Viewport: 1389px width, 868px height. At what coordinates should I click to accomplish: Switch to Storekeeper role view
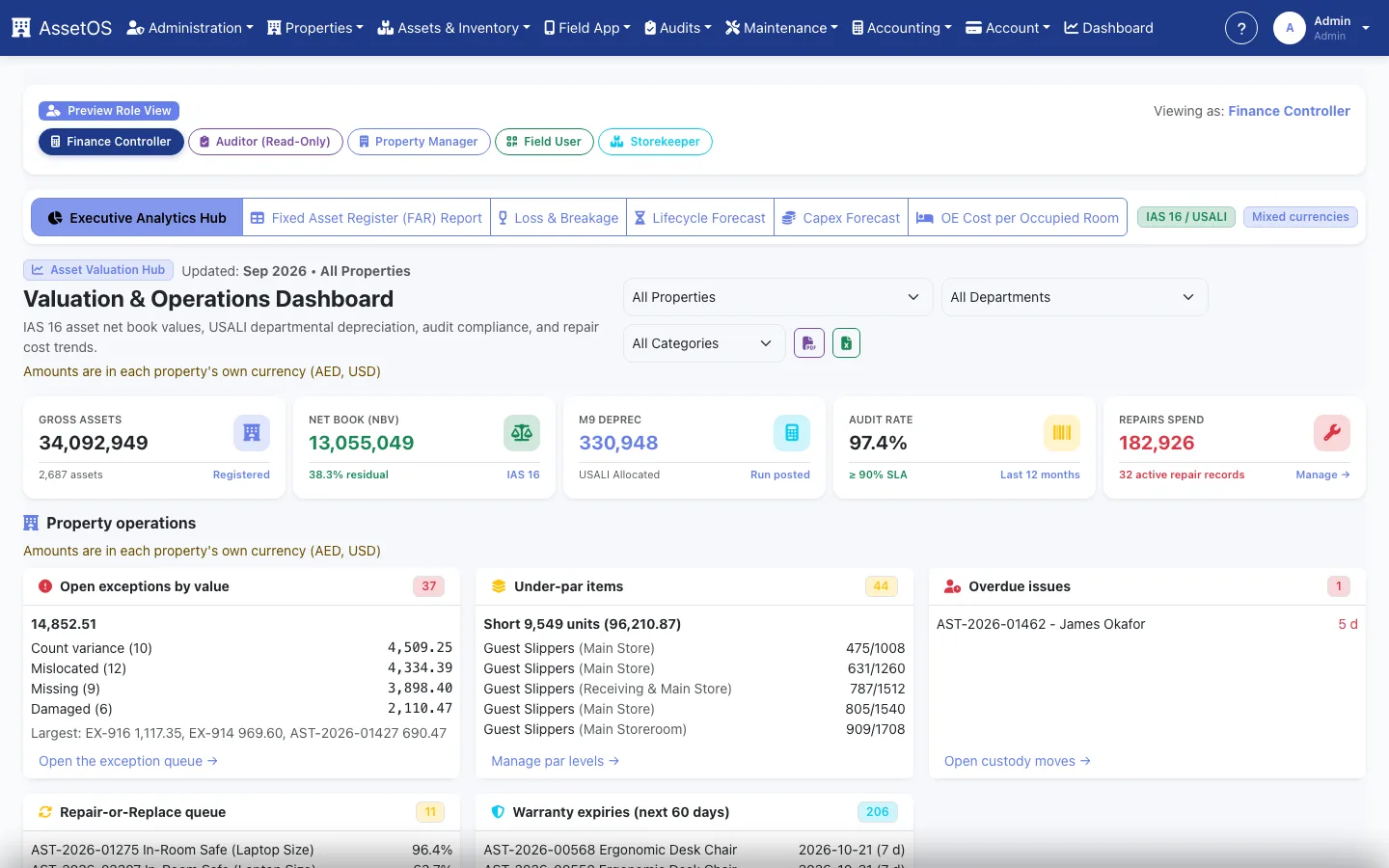coord(655,142)
